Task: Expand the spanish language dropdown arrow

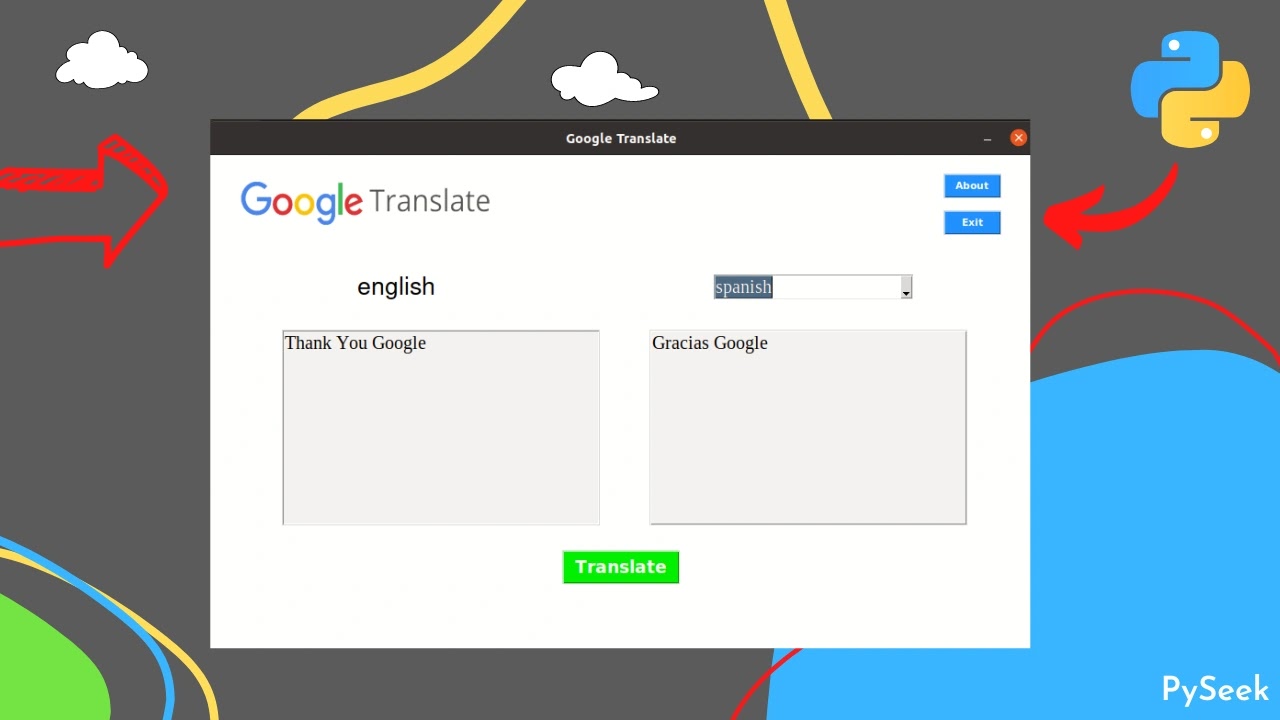Action: coord(906,288)
